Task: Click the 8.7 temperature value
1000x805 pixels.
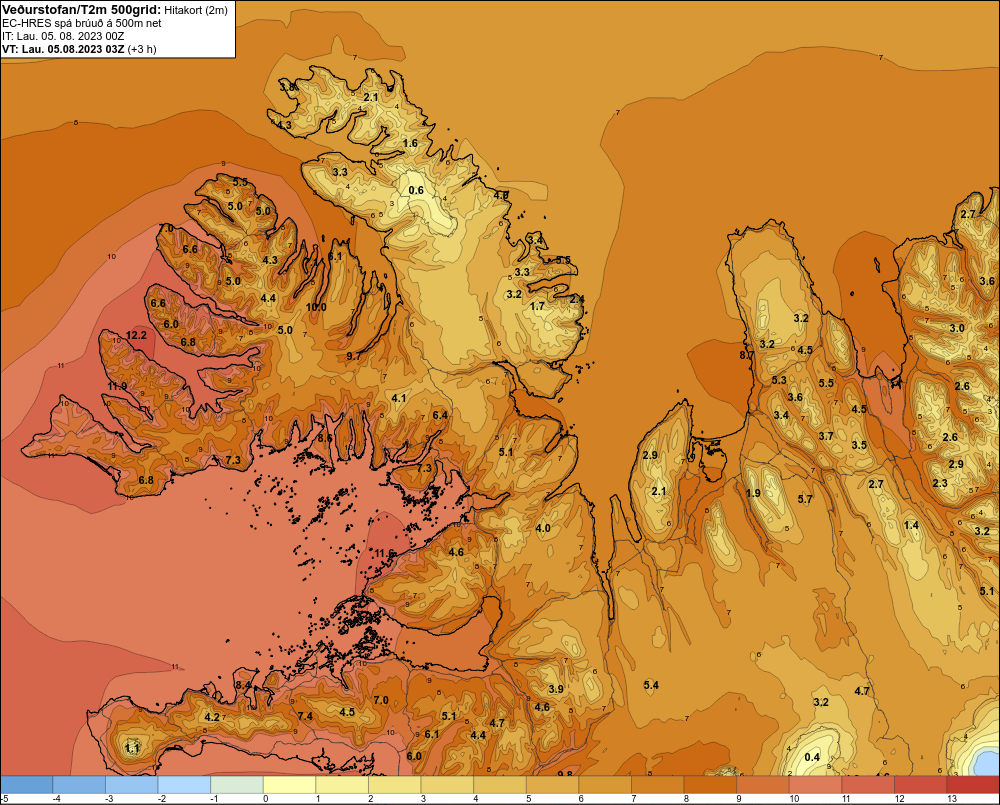Action: 747,355
